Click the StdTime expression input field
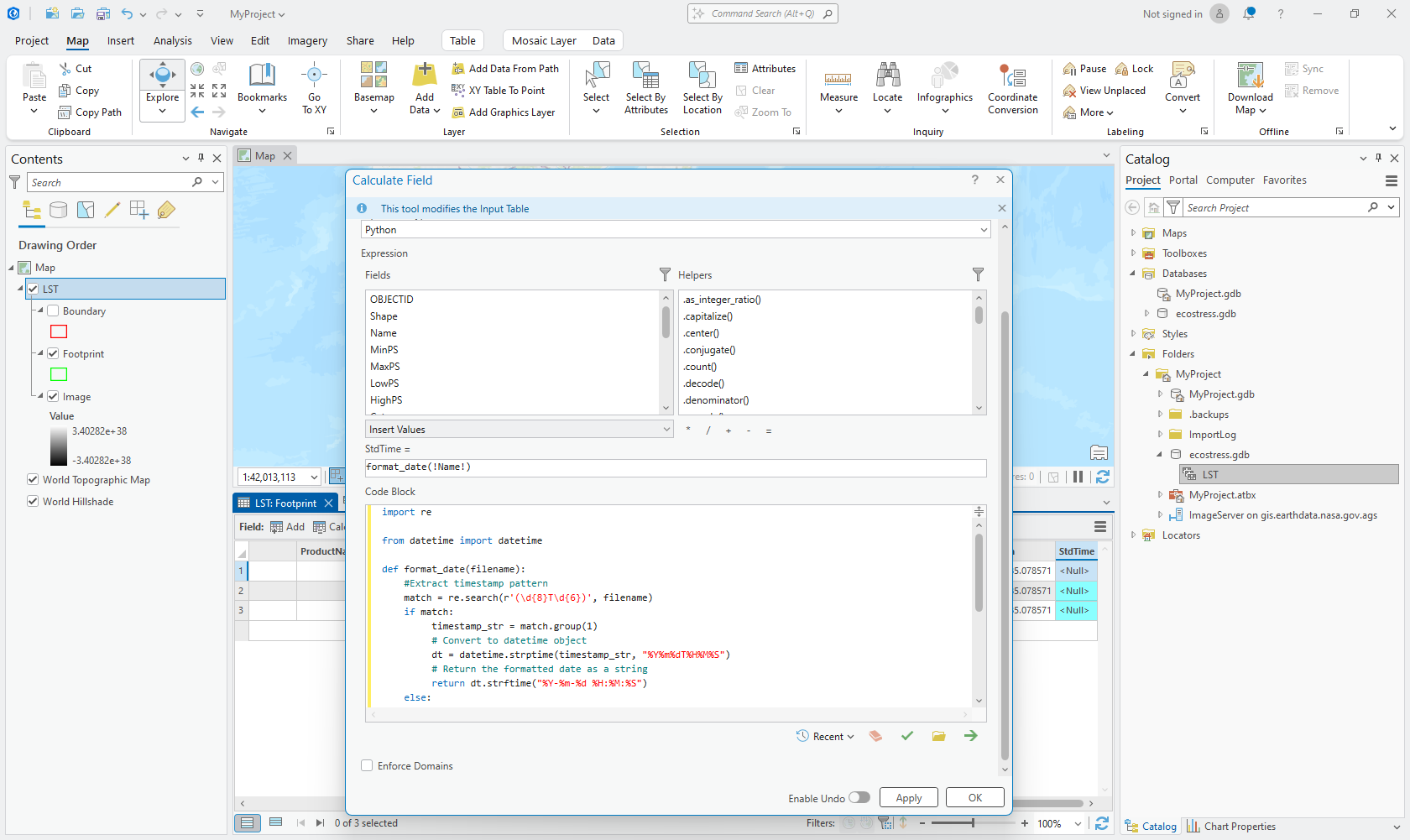Screen dimensions: 1410x840 (x=675, y=467)
